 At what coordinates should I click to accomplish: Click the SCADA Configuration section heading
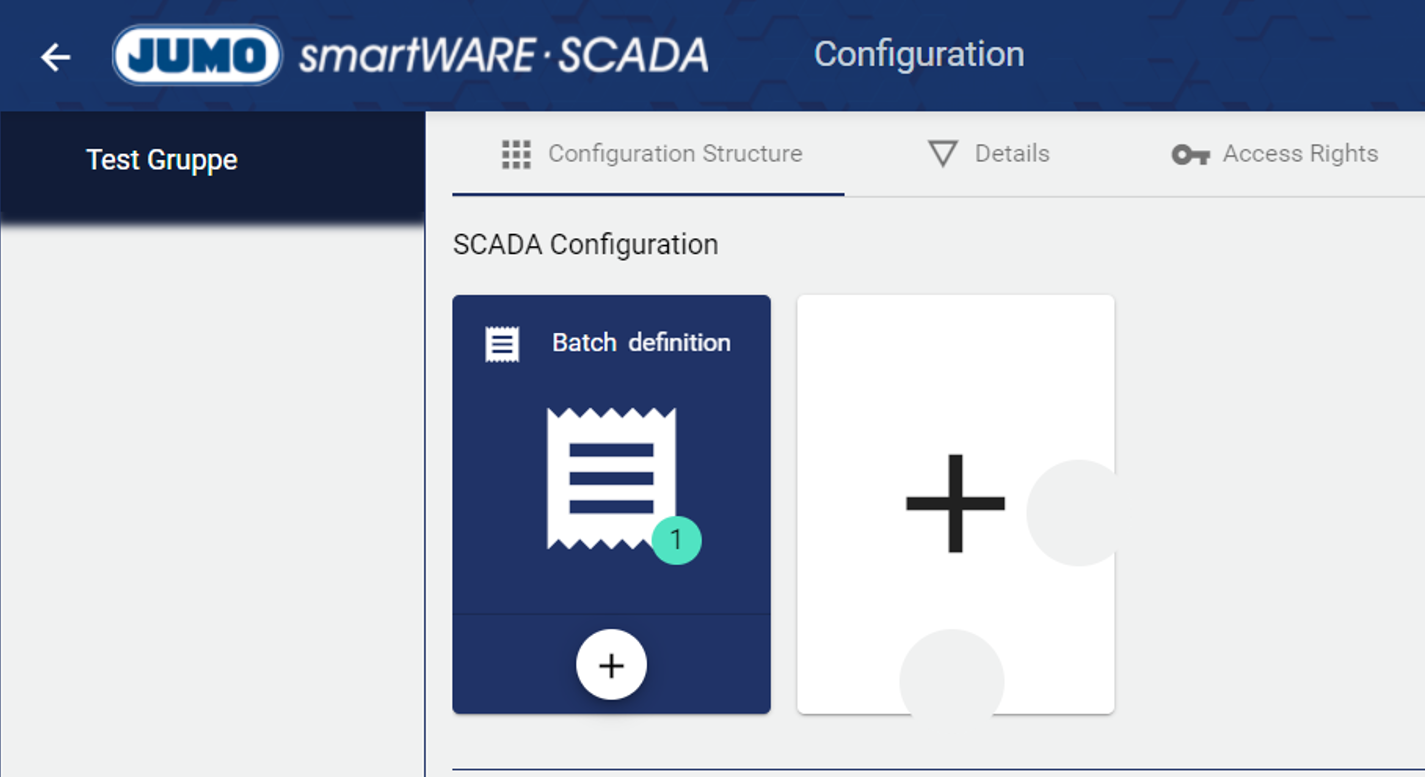(585, 245)
